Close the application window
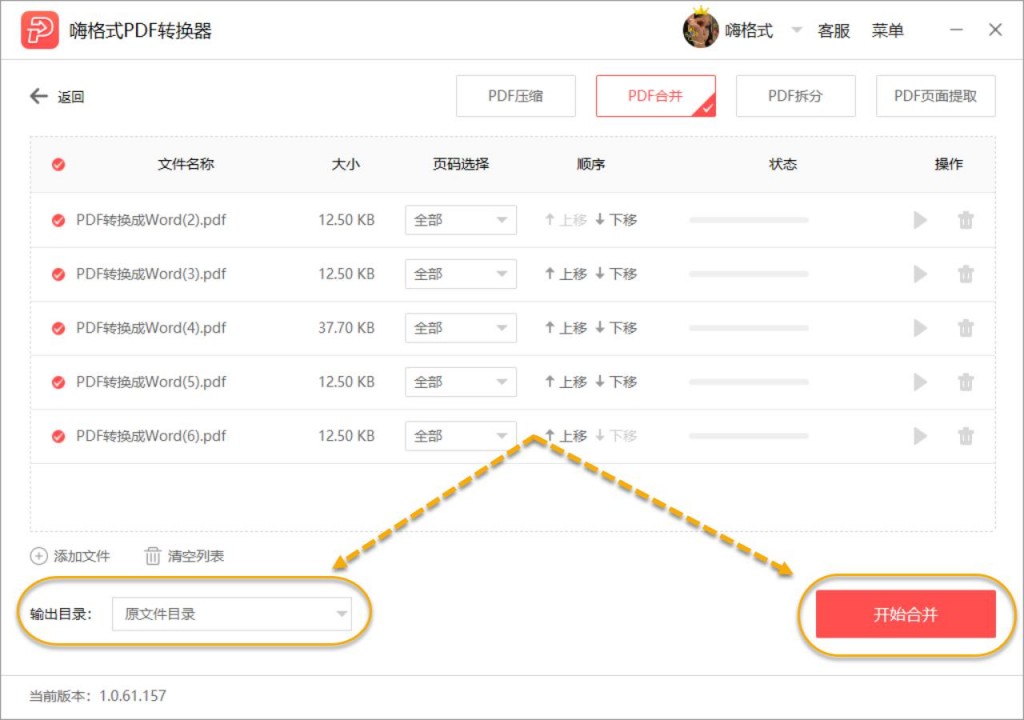This screenshot has width=1024, height=720. pyautogui.click(x=995, y=30)
